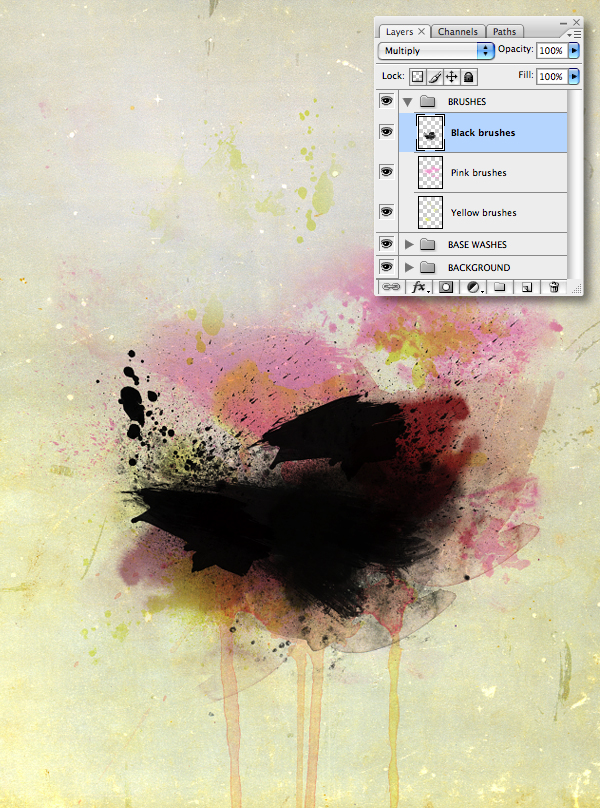Select the BRUSHES group name
The image size is (600, 808).
point(466,102)
